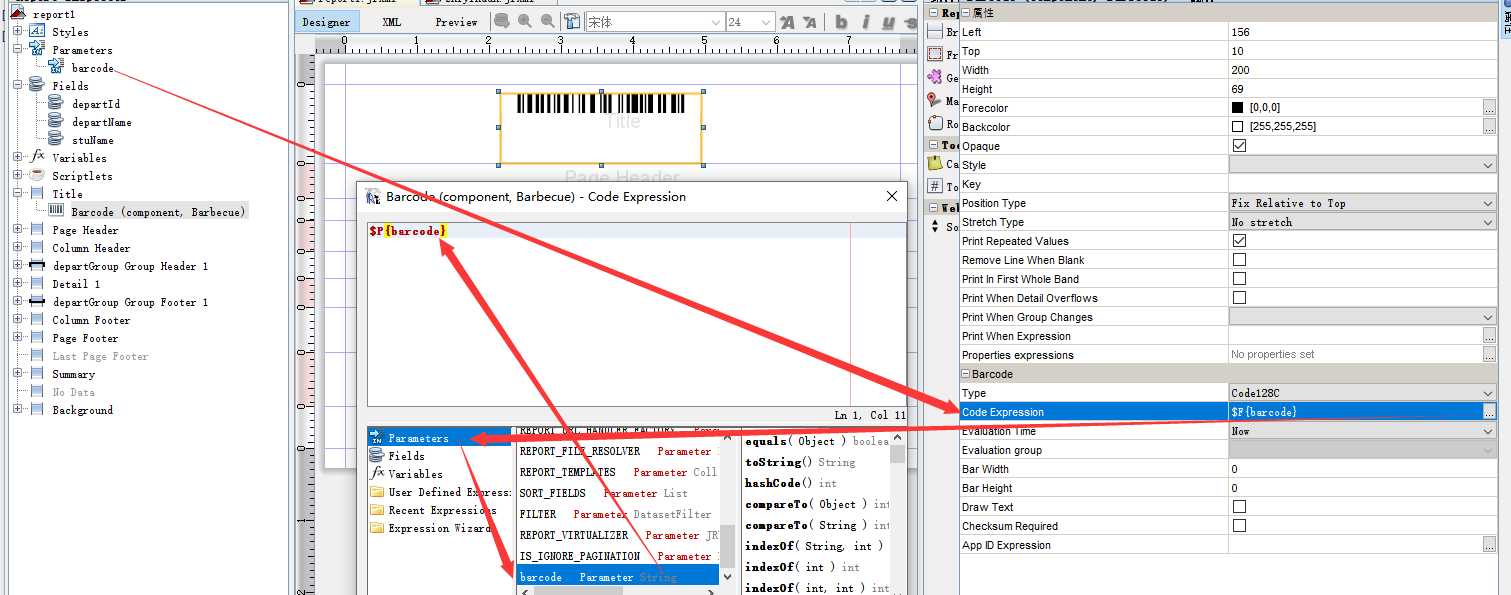1511x595 pixels.
Task: Open the font family dropdown
Action: pyautogui.click(x=715, y=22)
